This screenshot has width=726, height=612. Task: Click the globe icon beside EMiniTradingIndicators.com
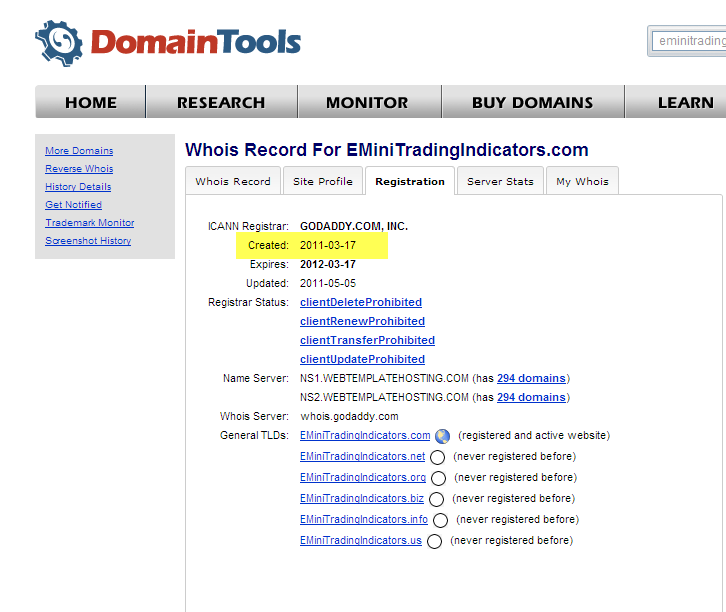coord(443,436)
